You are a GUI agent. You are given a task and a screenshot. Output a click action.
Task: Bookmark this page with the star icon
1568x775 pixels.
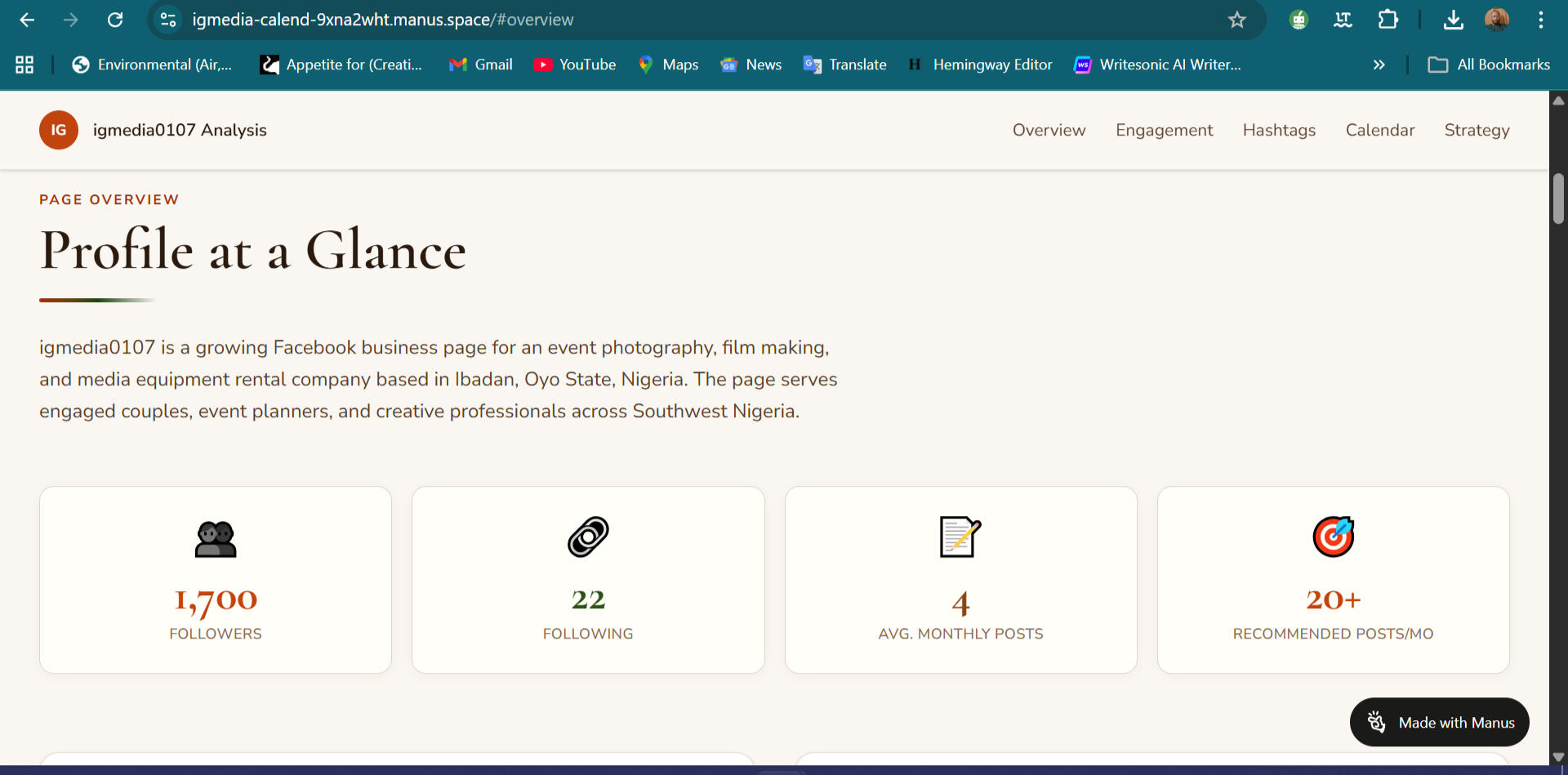[1236, 20]
